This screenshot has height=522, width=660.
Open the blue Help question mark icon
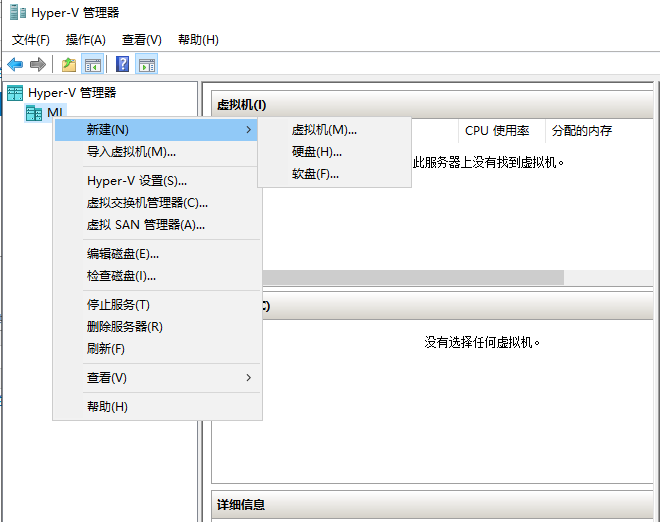pos(122,64)
